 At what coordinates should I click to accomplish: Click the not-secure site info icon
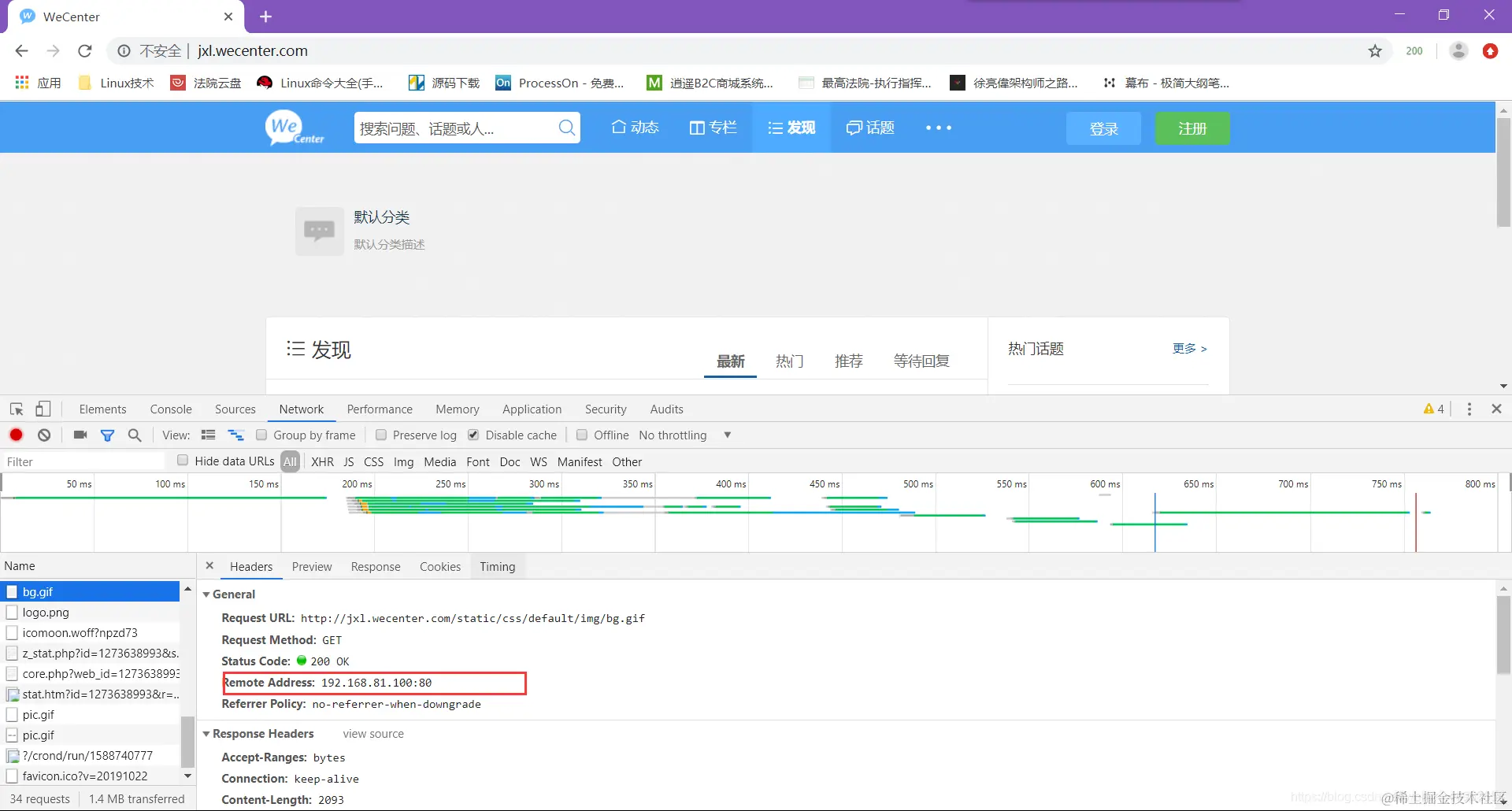[x=124, y=51]
